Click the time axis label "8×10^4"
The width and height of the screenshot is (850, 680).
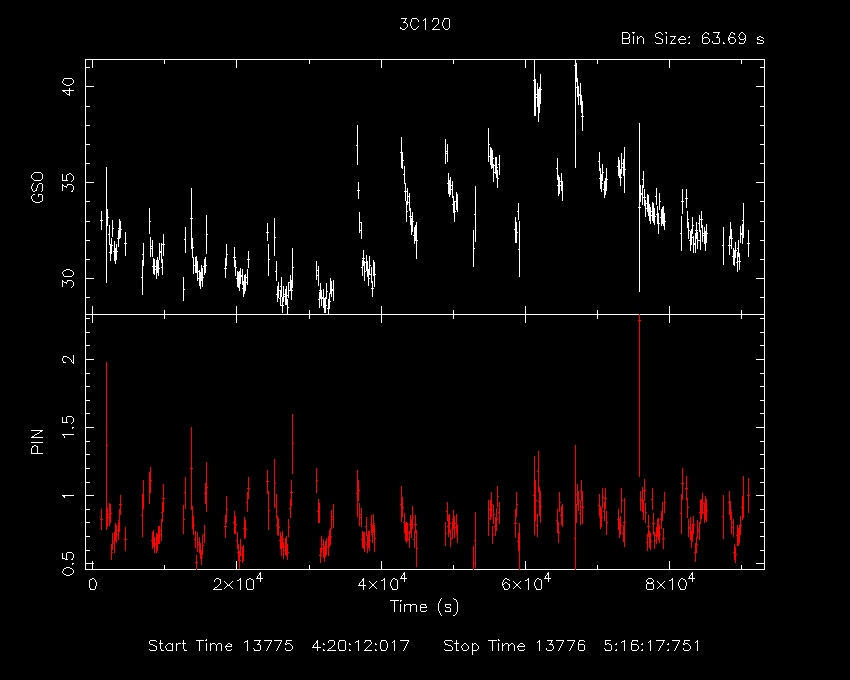(670, 583)
